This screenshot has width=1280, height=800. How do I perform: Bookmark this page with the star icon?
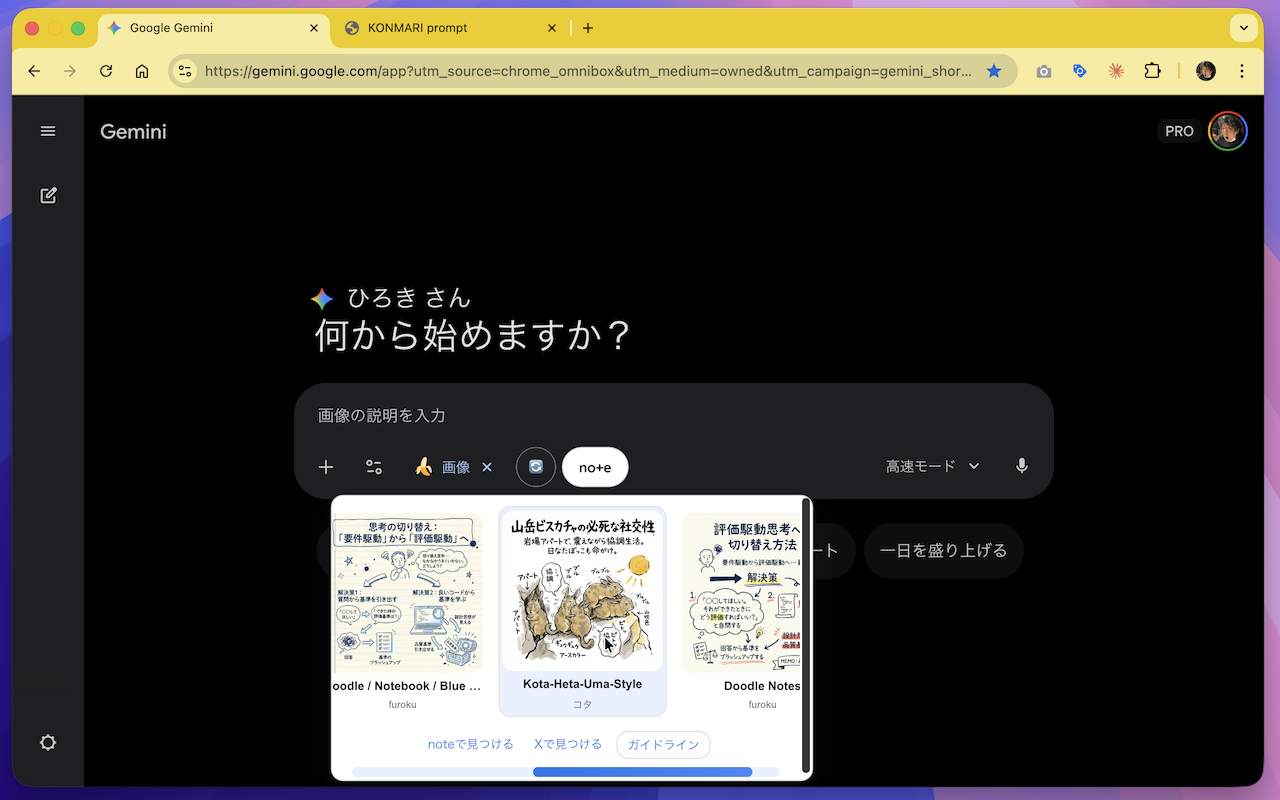[x=993, y=70]
